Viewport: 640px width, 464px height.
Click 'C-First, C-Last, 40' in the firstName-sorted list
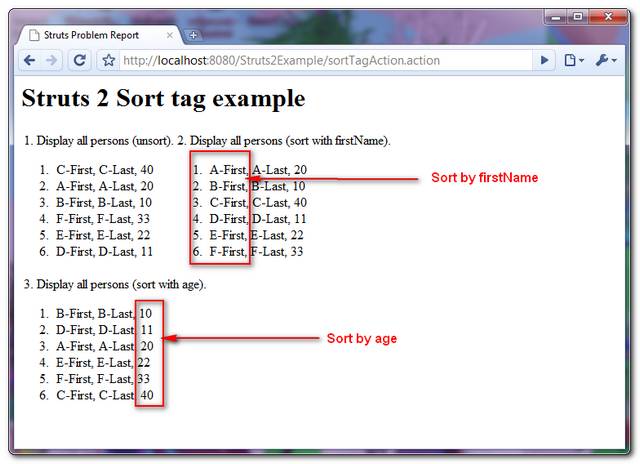[258, 202]
